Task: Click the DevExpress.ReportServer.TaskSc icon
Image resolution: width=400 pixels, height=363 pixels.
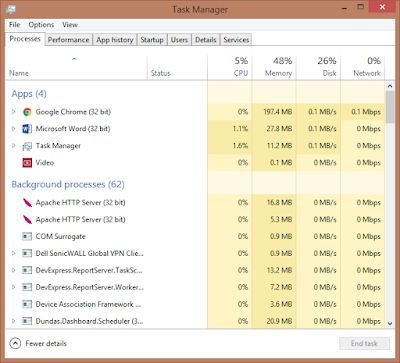Action: (x=27, y=270)
